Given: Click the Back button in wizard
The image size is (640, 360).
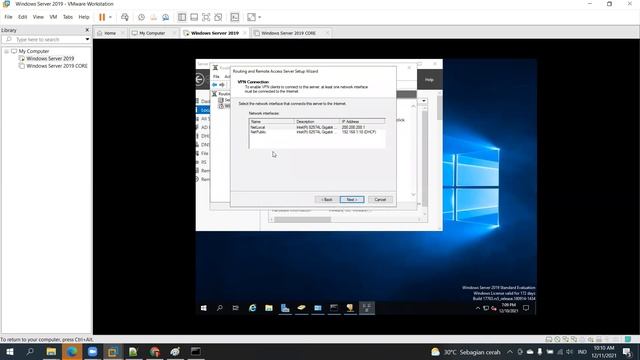Looking at the screenshot, I should click(x=327, y=200).
